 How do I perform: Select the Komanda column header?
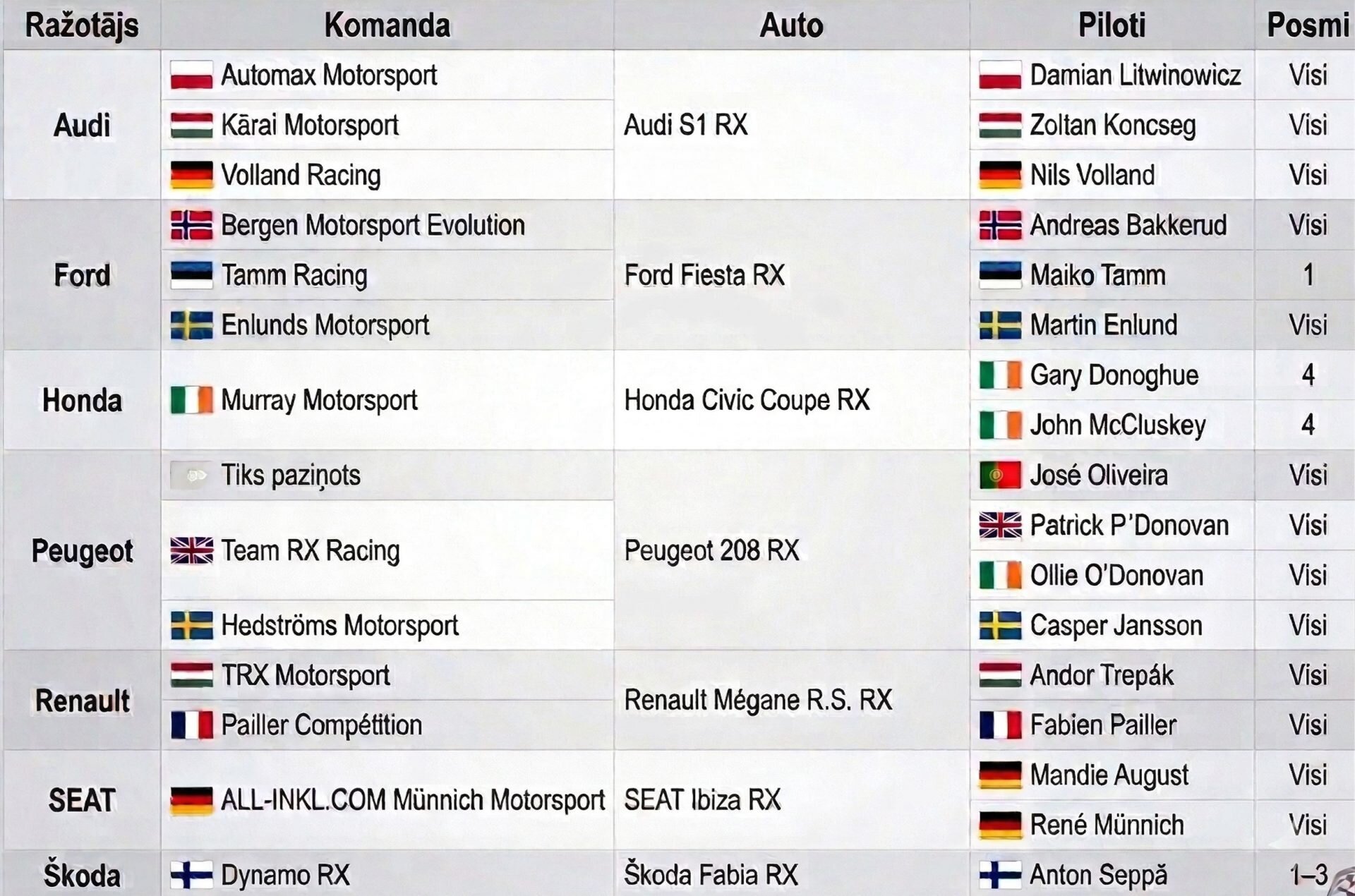[387, 25]
